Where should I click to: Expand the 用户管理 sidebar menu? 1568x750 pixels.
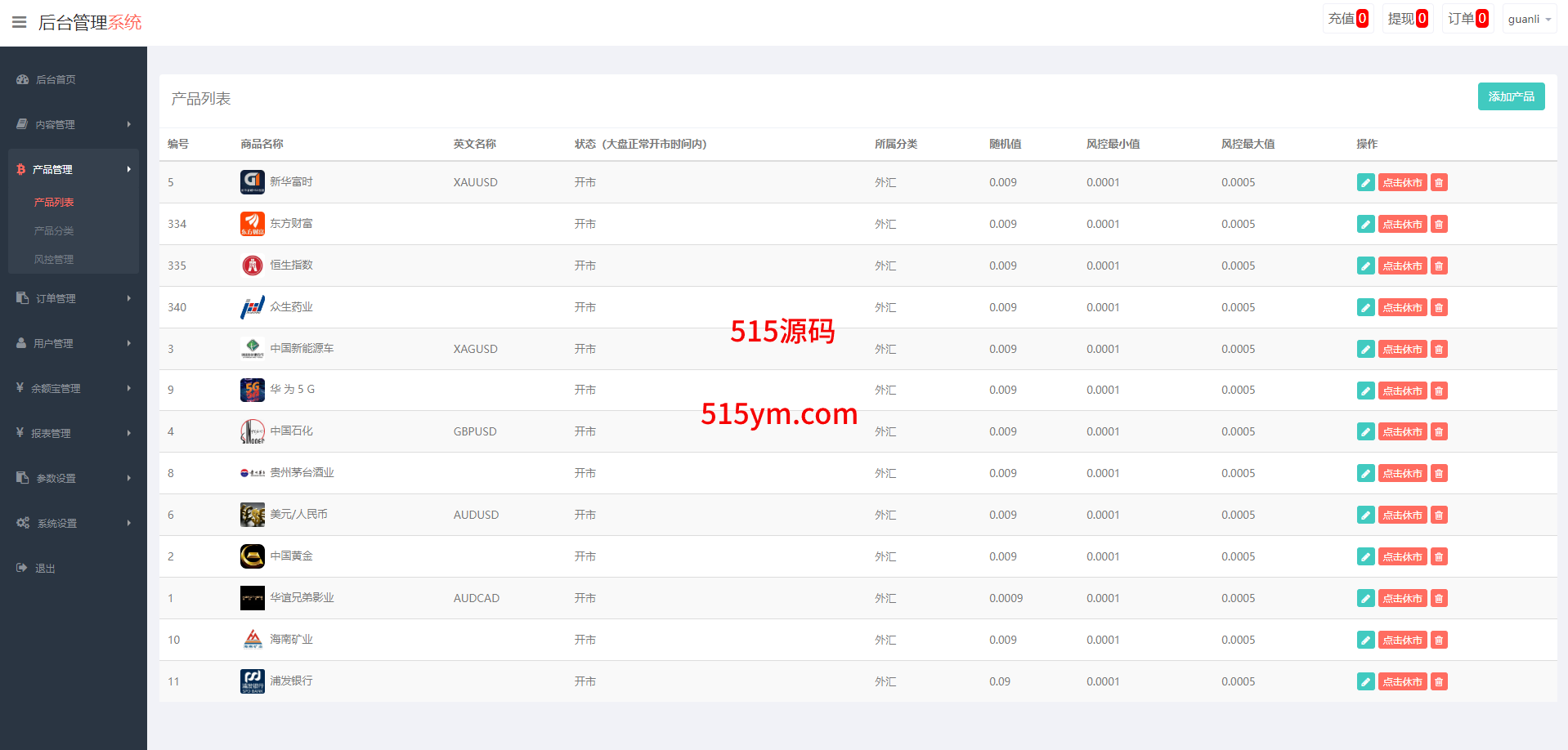73,343
